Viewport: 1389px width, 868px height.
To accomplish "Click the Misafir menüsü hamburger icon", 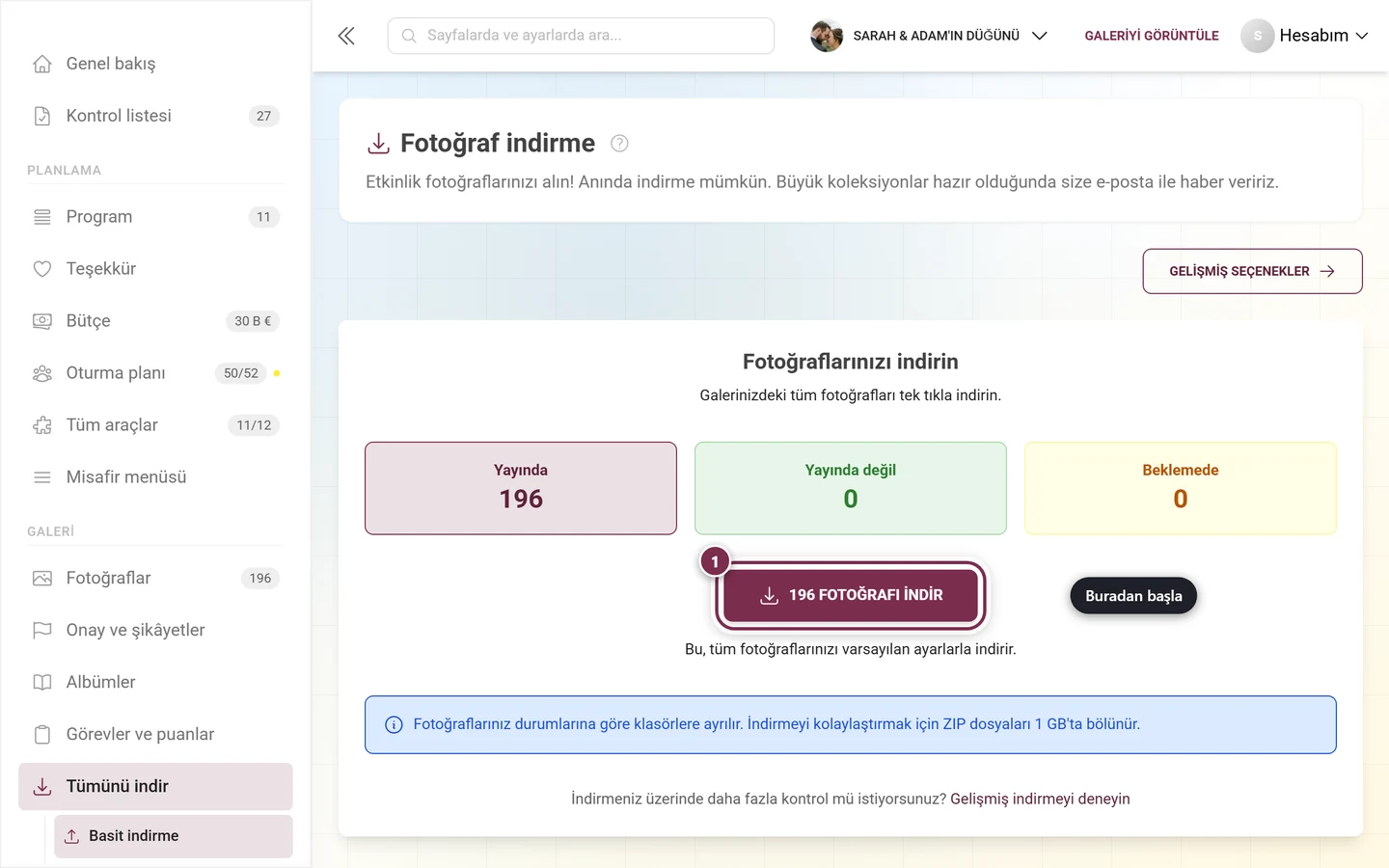I will 42,477.
